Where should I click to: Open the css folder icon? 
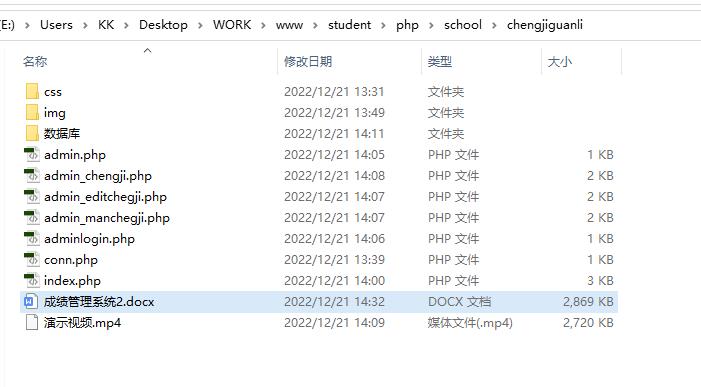coord(32,92)
